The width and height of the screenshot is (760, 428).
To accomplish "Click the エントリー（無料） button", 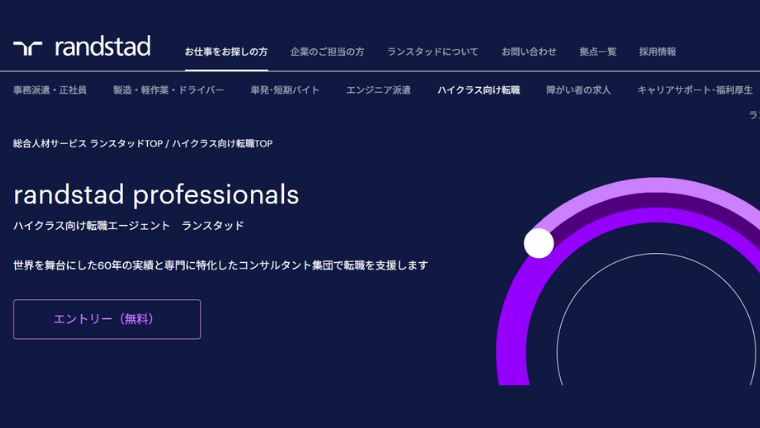I will (107, 319).
